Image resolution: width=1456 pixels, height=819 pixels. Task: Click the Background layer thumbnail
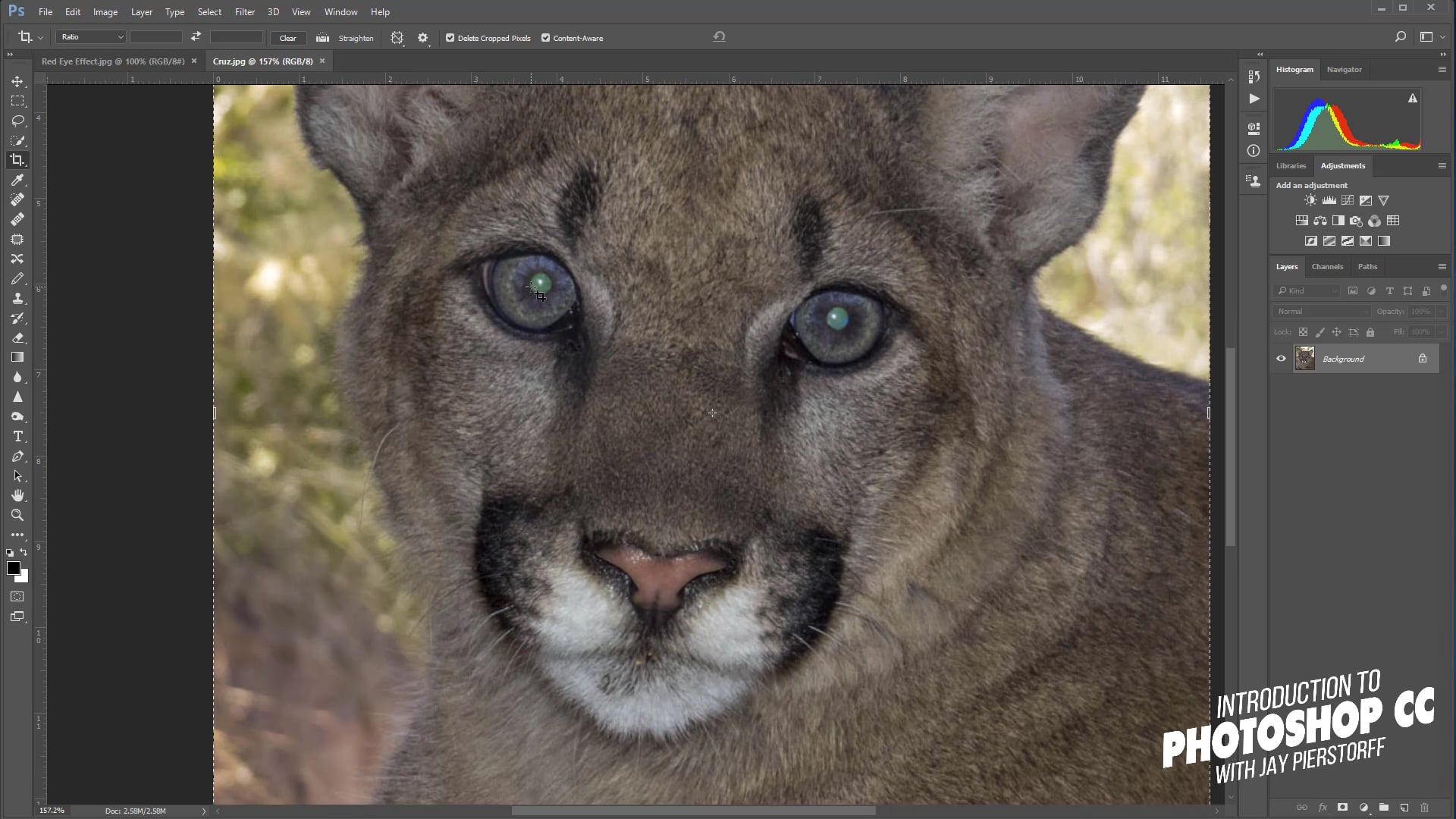click(x=1304, y=358)
